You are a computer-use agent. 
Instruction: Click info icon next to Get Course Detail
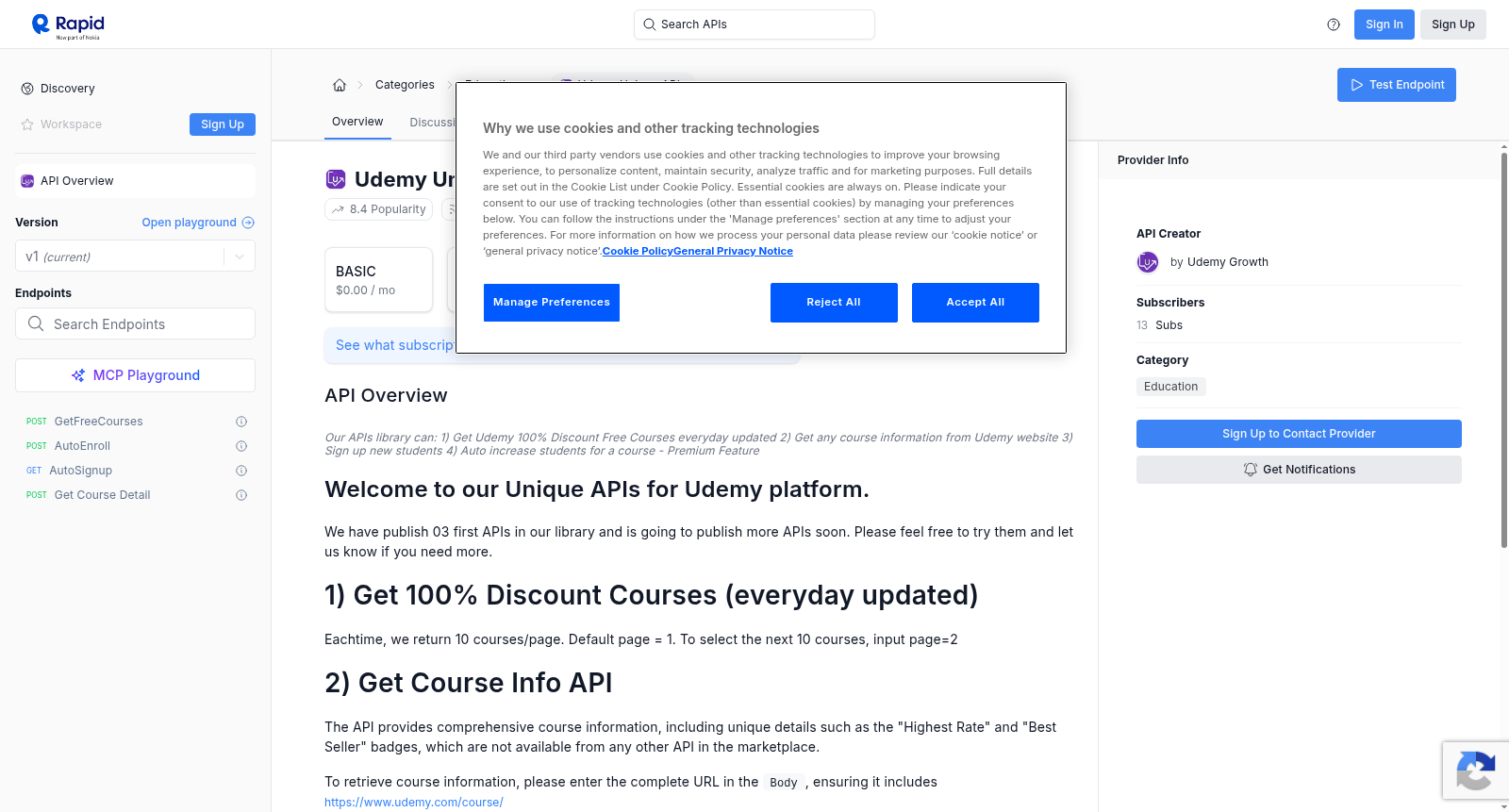(241, 495)
